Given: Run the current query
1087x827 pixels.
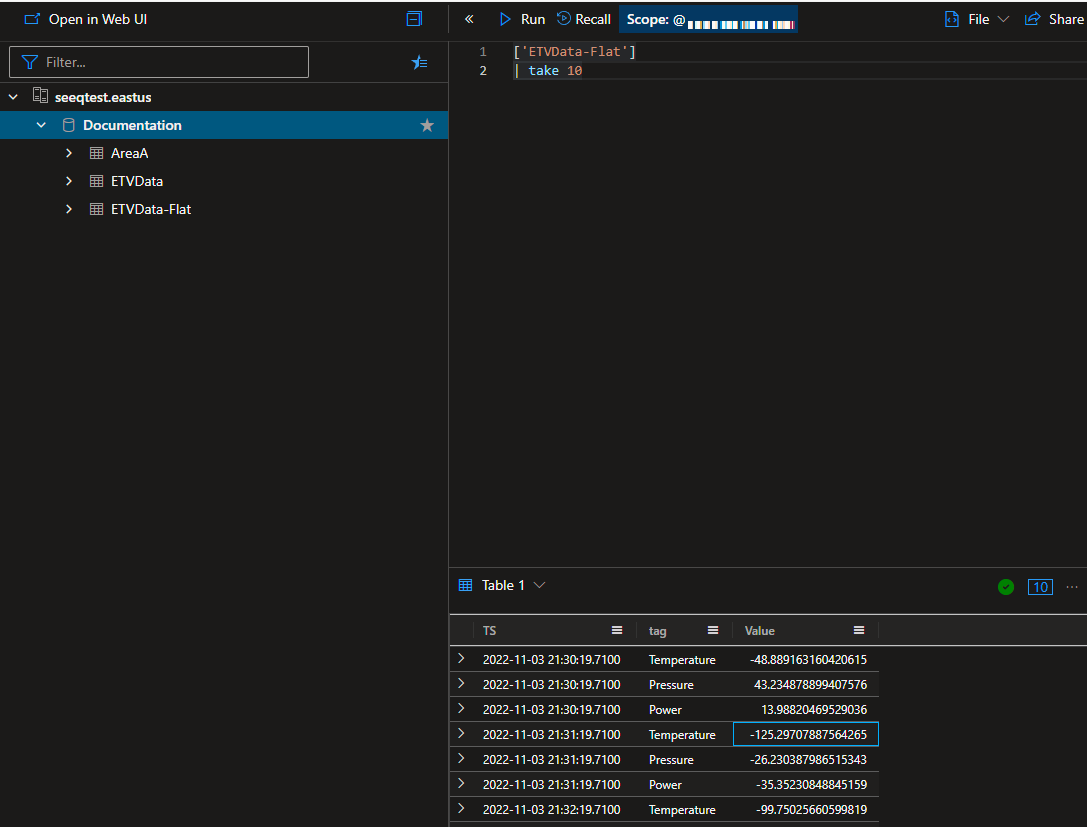Looking at the screenshot, I should click(521, 18).
